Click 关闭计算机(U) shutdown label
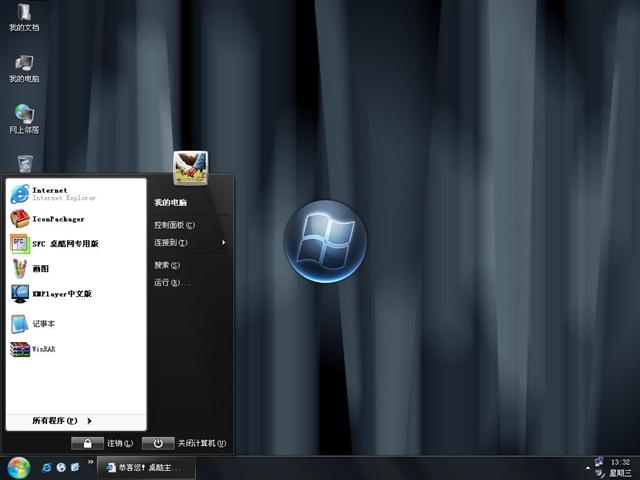Screen dimensions: 640x480 coord(202,443)
